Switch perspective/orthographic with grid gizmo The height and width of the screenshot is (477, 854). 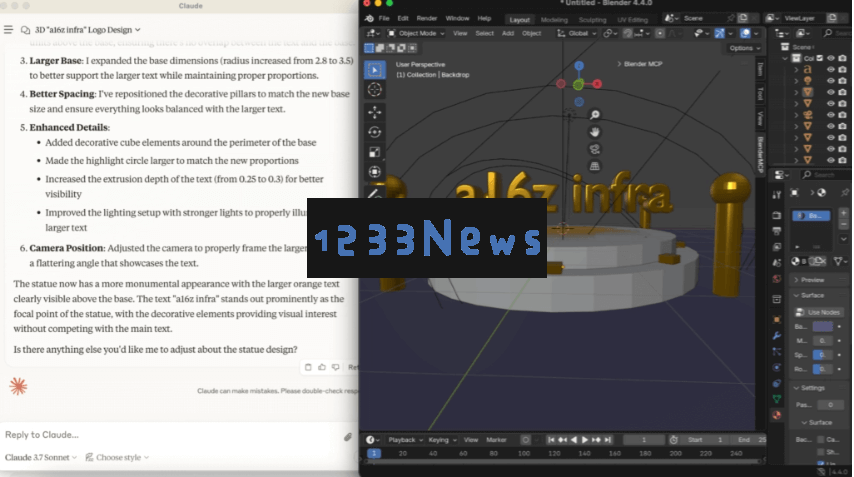click(x=595, y=166)
